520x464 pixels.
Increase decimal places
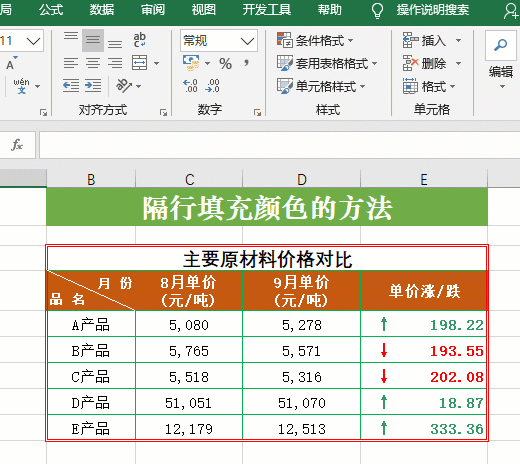pos(191,86)
